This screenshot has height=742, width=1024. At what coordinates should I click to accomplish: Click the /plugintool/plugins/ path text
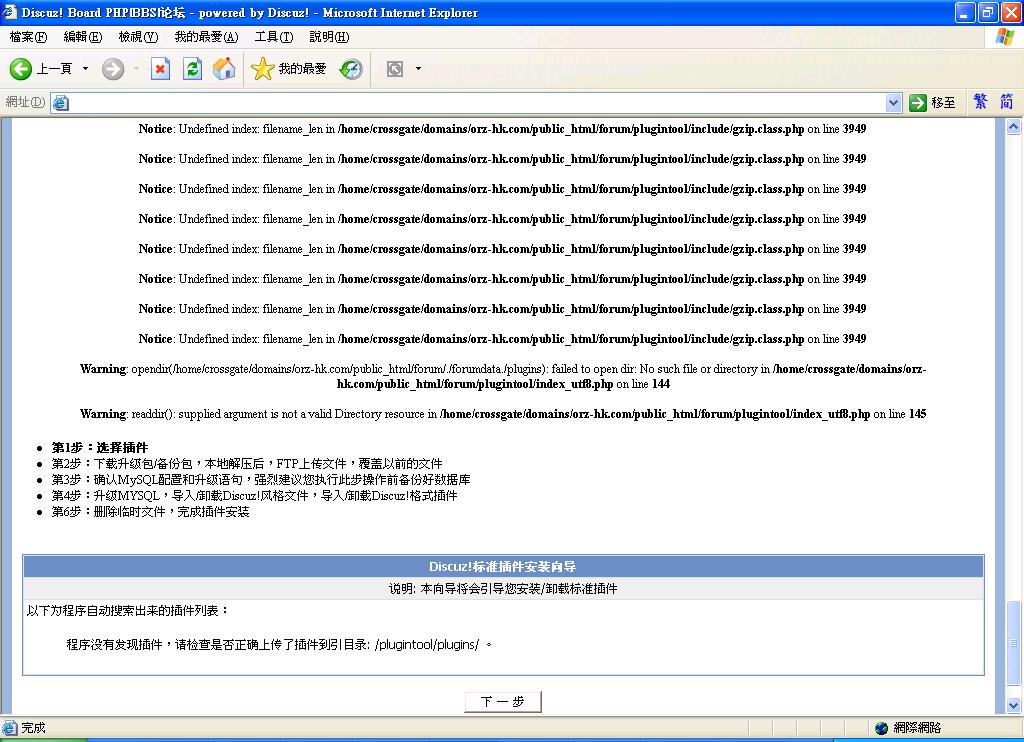[427, 645]
